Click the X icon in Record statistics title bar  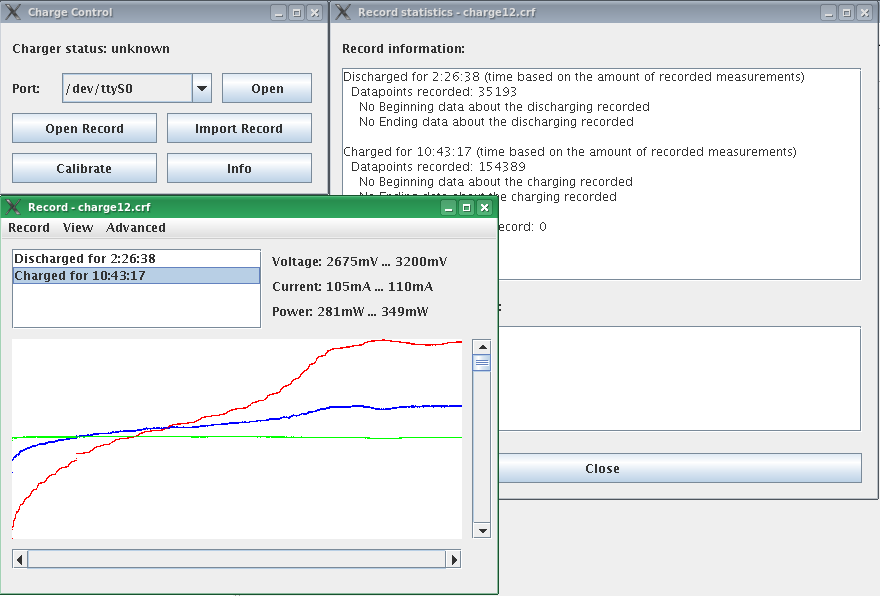(x=342, y=12)
